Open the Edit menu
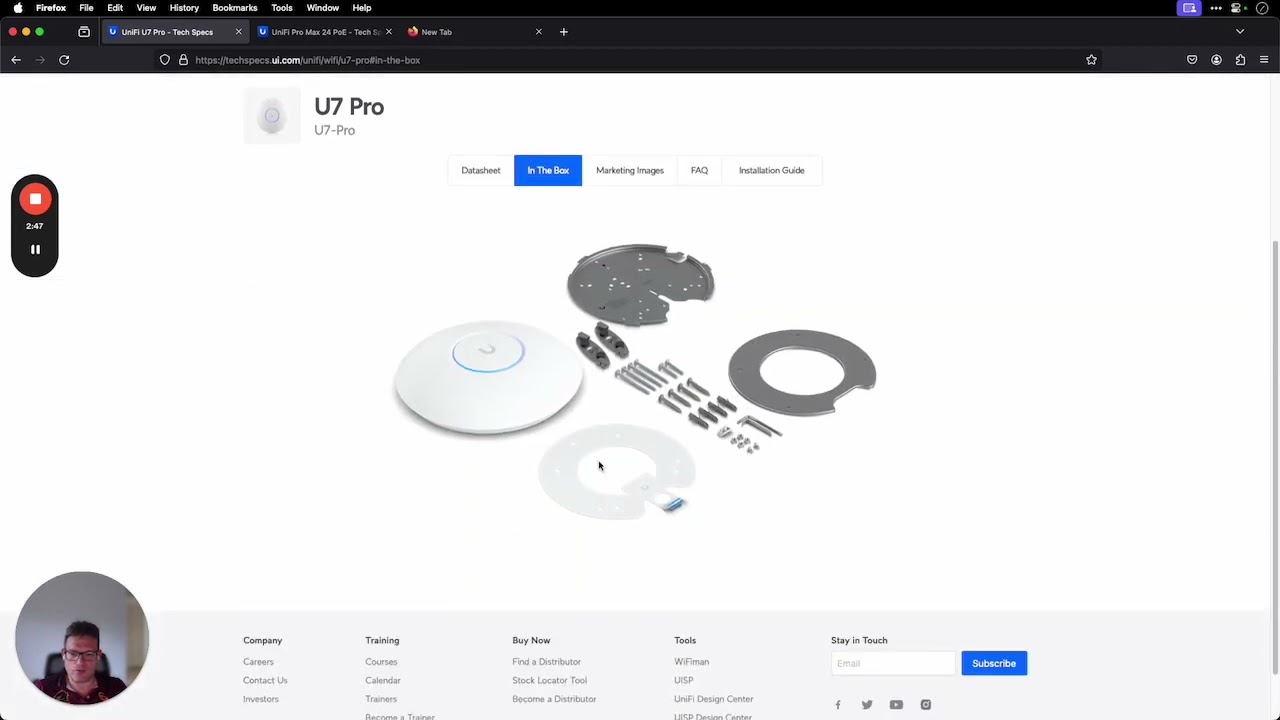This screenshot has height=720, width=1280. (x=115, y=8)
